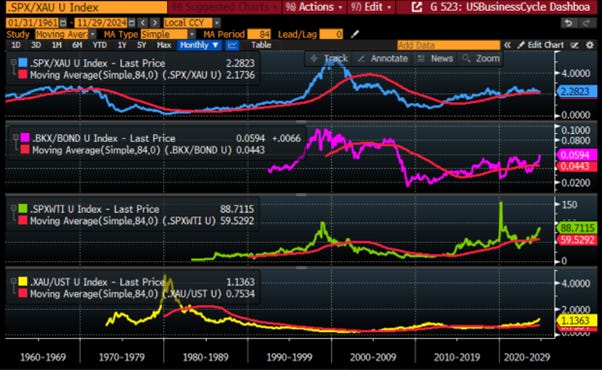This screenshot has width=602, height=370.
Task: Open the Monthly periodicity dropdown
Action: (200, 45)
